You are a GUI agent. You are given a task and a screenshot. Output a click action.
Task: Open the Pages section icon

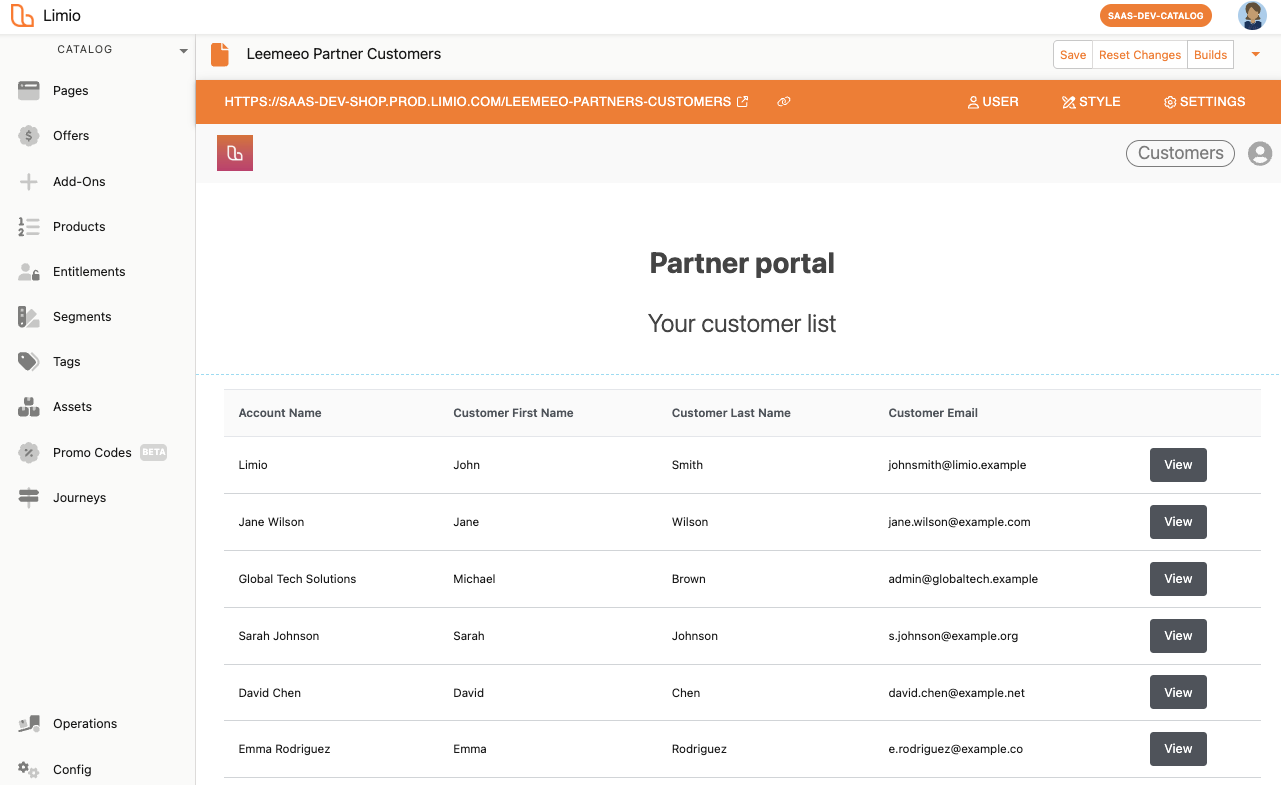click(x=29, y=91)
